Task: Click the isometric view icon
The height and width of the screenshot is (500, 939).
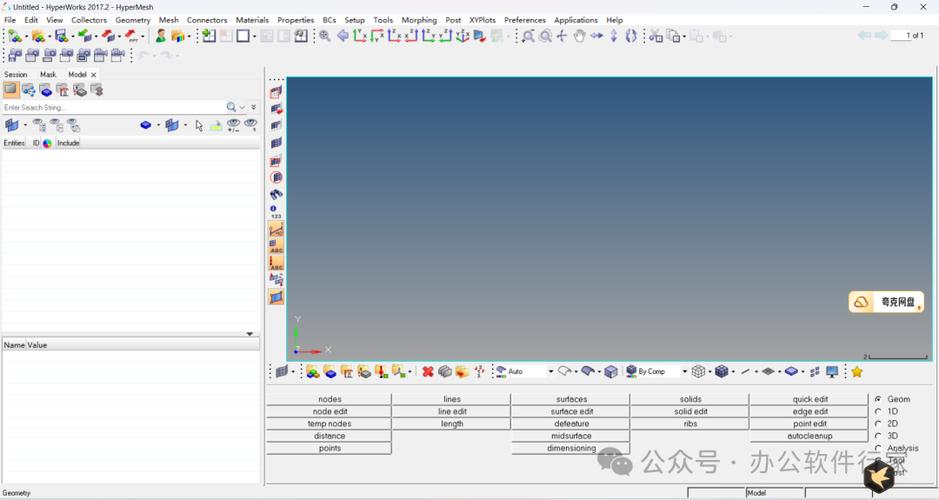Action: tap(462, 36)
